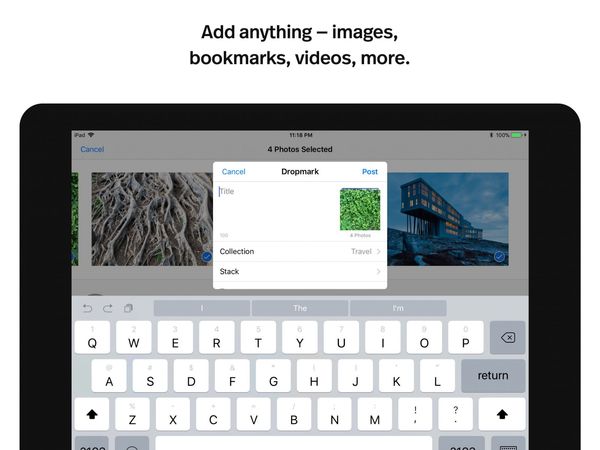
Task: Select the blue building photo
Action: coord(448,219)
